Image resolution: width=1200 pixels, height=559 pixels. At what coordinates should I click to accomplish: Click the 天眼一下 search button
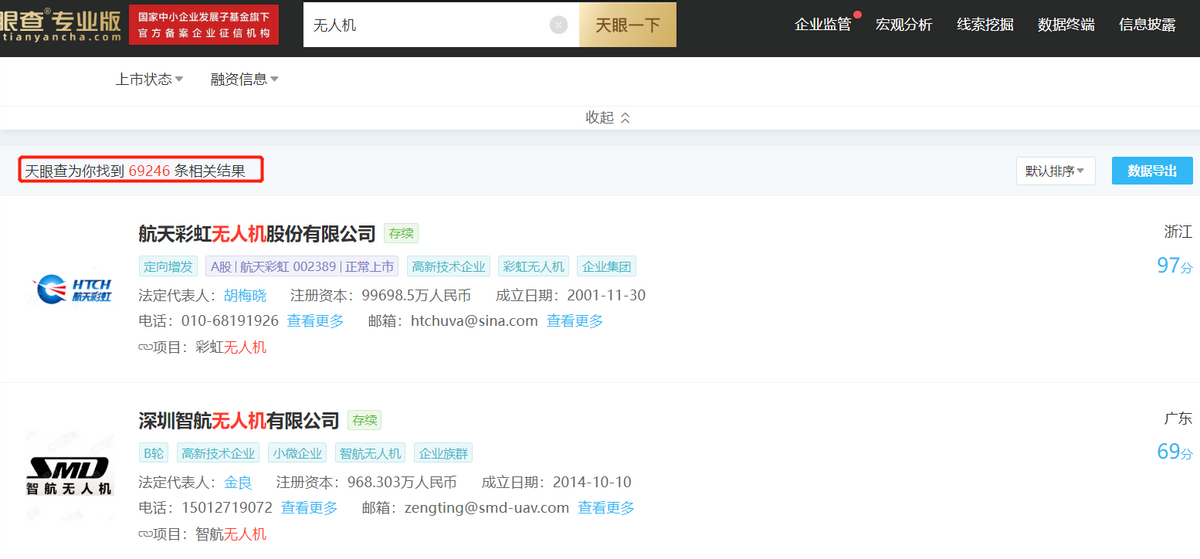[627, 25]
